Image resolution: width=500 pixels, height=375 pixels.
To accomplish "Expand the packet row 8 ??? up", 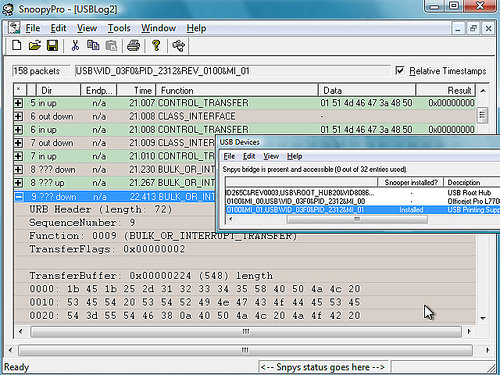I will point(18,183).
